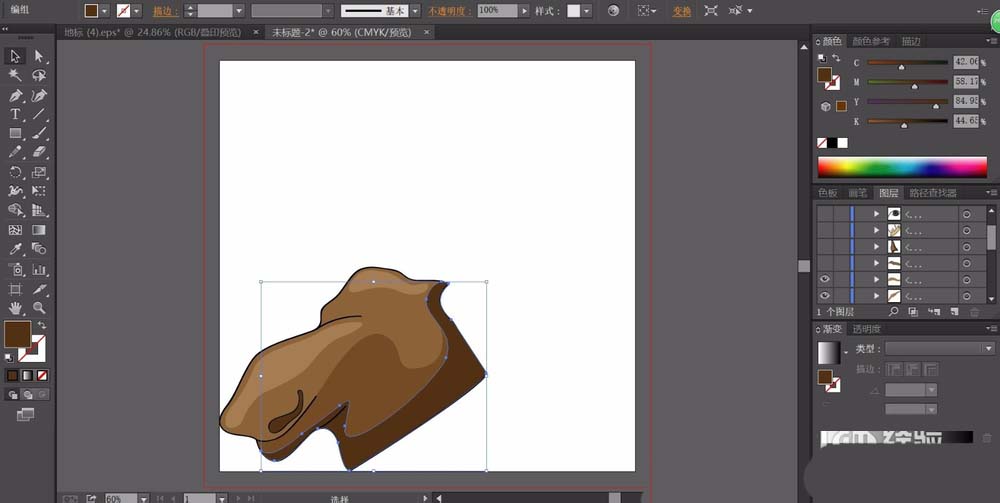Expand the first sublayer disclosure triangle
Screen dimensions: 1000x503
pyautogui.click(x=877, y=214)
